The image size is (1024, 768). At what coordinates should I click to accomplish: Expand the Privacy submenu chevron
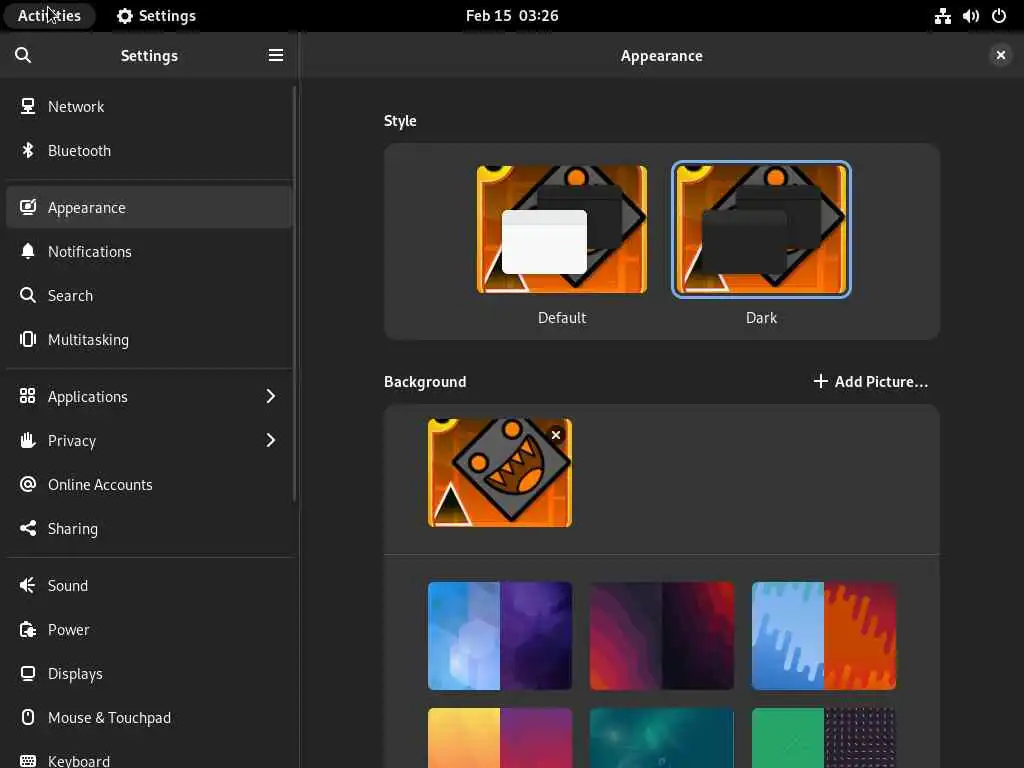[x=271, y=440]
